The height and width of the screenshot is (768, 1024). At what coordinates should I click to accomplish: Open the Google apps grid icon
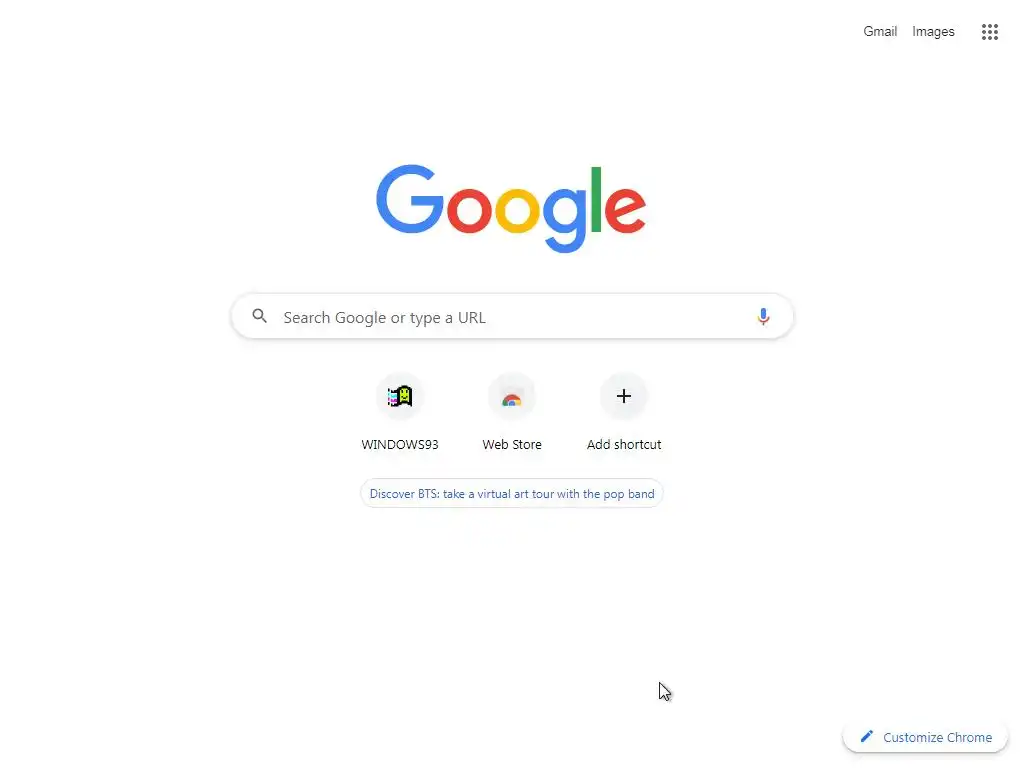989,31
